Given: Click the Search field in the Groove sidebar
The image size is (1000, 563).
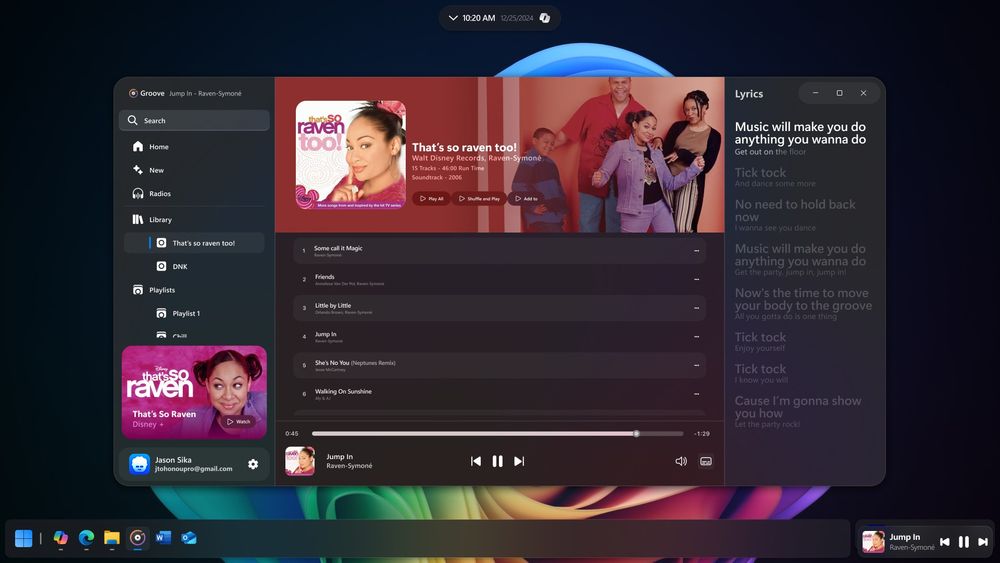Looking at the screenshot, I should [194, 121].
